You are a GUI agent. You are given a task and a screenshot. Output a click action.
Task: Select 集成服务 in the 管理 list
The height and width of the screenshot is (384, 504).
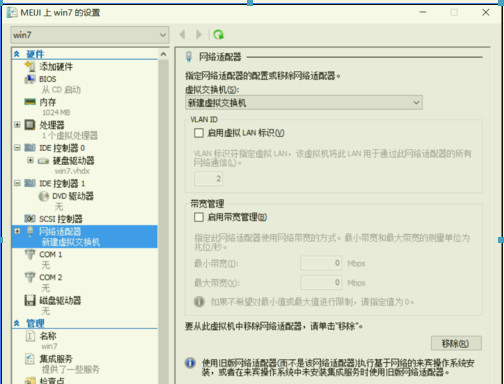coord(56,359)
